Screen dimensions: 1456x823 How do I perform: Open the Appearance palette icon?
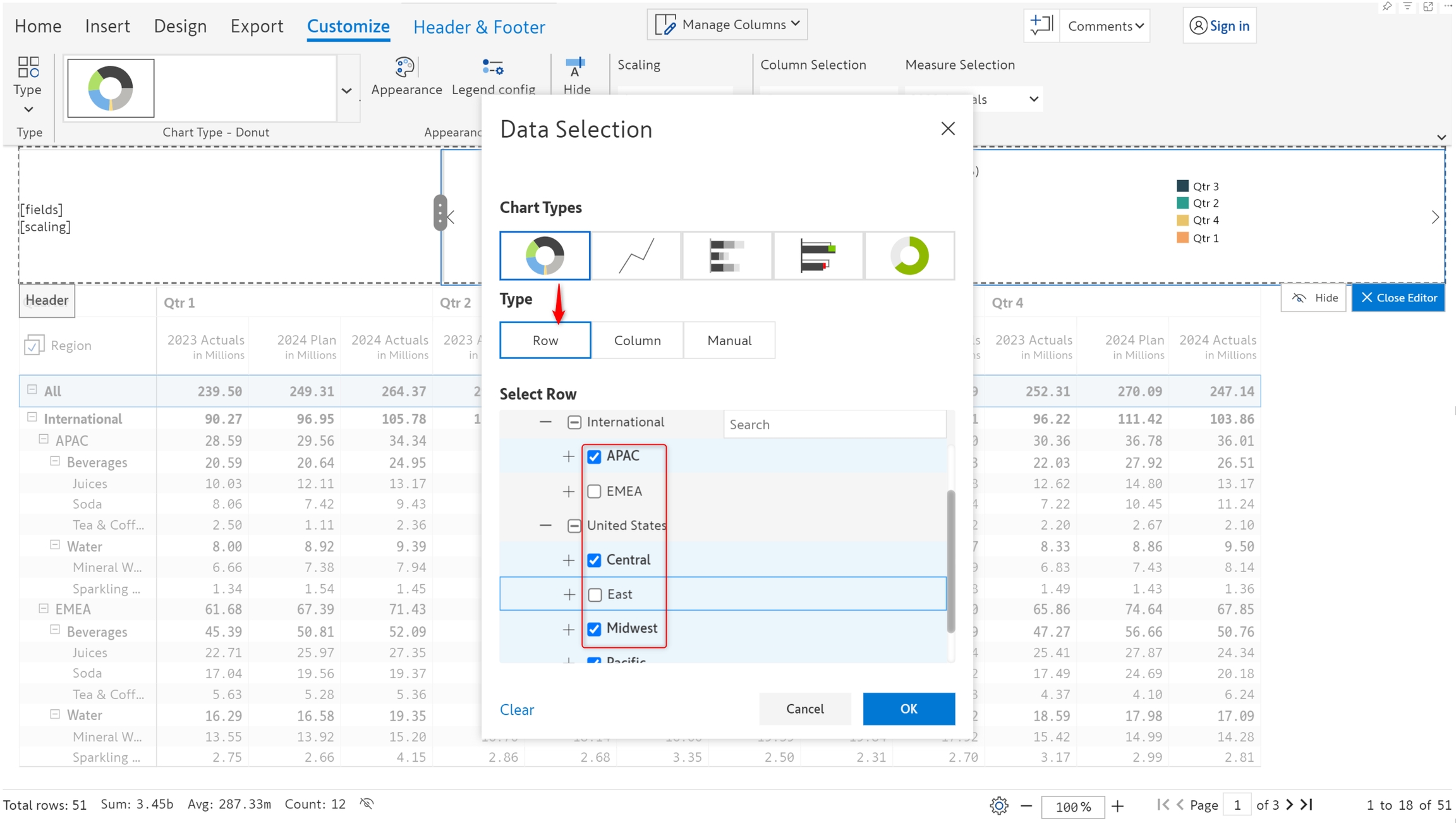[405, 67]
